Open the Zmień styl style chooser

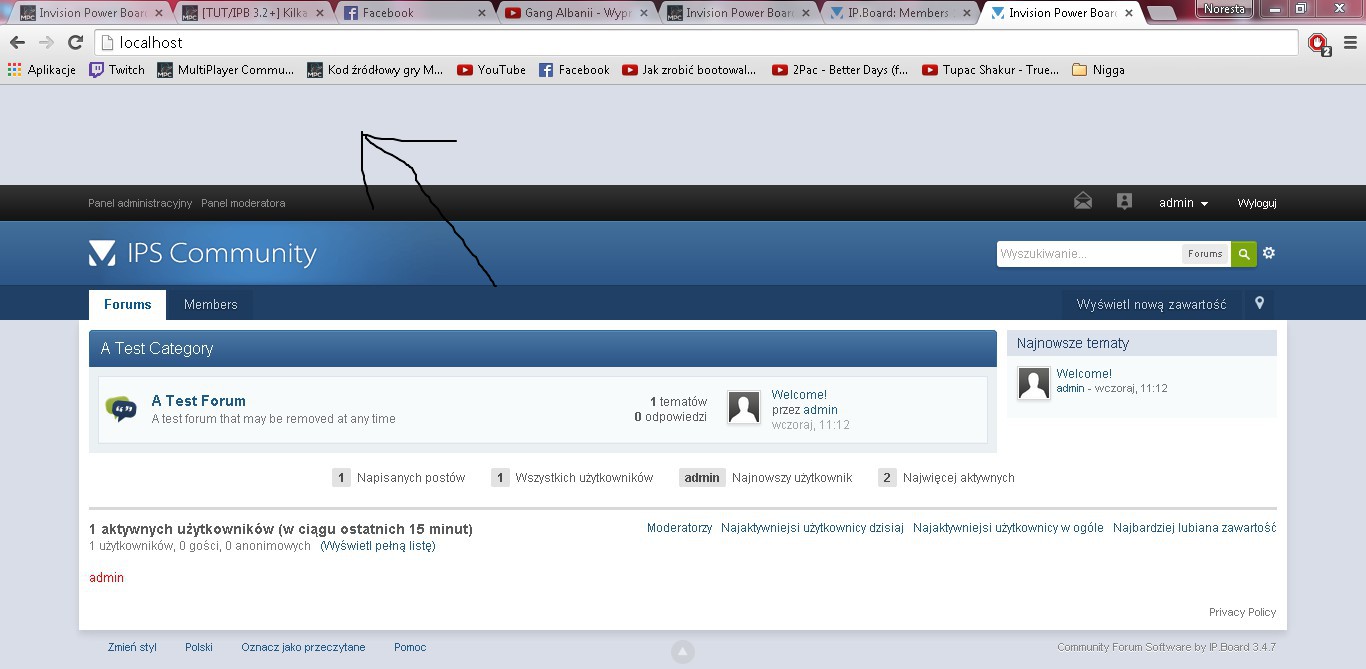click(x=132, y=647)
